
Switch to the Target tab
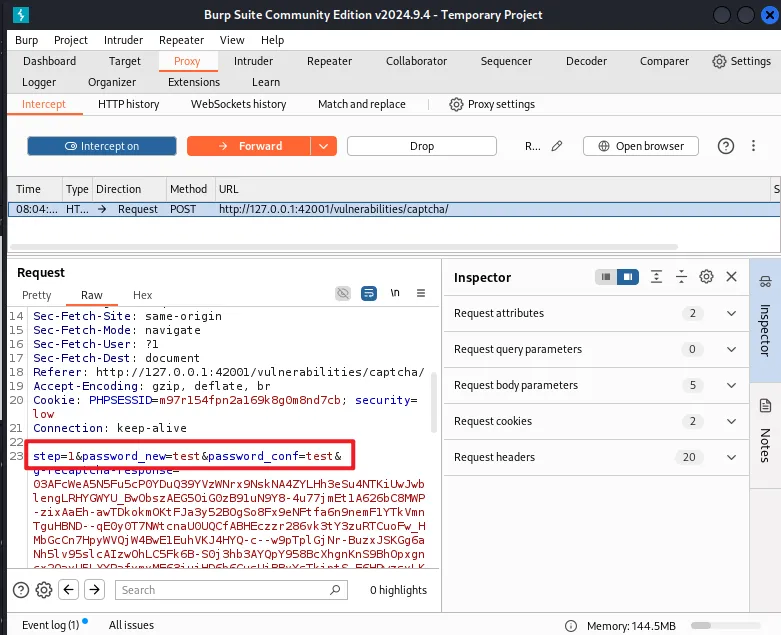point(125,61)
